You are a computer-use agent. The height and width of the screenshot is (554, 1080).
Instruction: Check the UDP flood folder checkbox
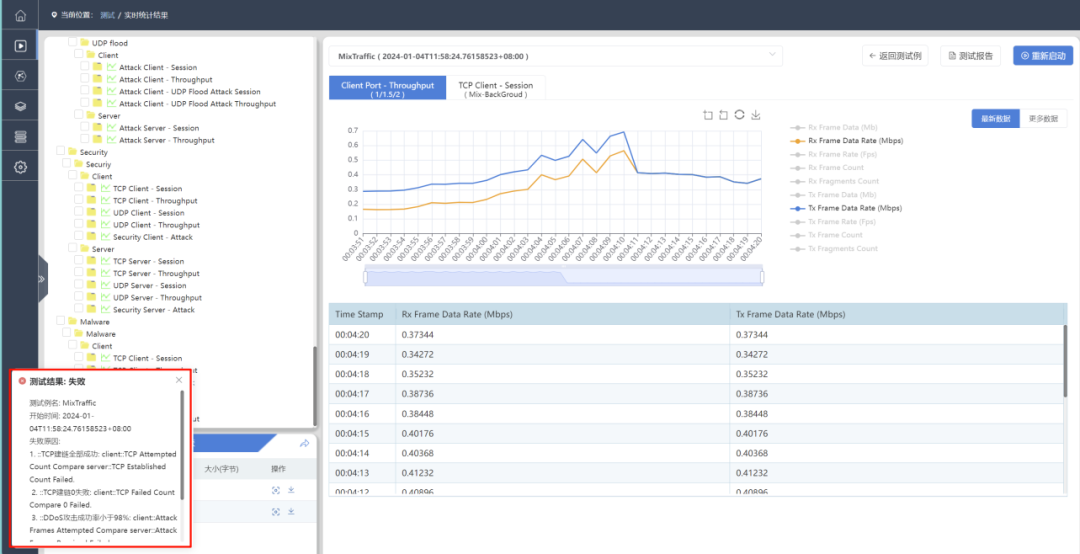(72, 43)
